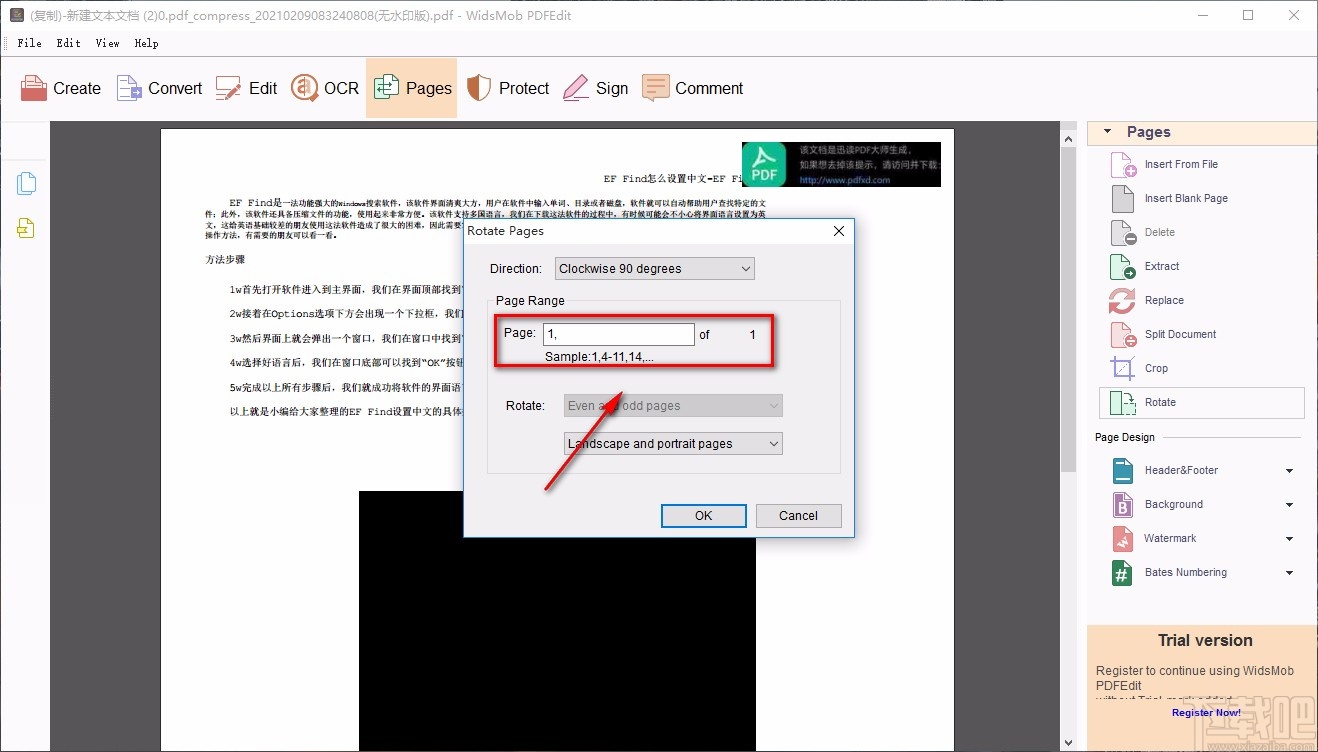Click inside the Page range input field

pos(617,333)
